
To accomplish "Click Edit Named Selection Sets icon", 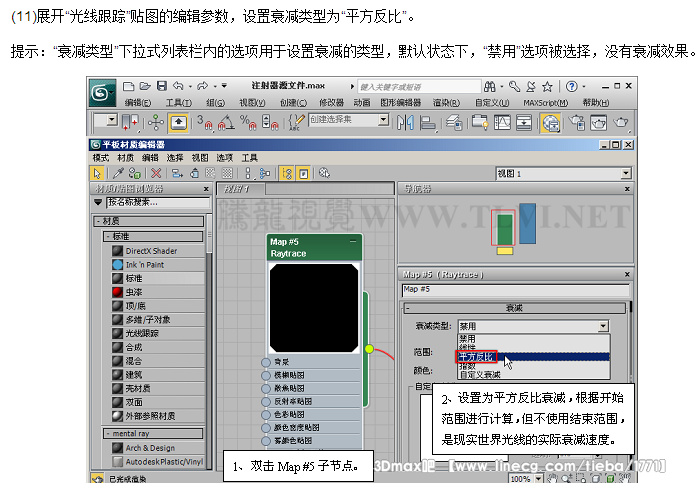I will (x=296, y=122).
